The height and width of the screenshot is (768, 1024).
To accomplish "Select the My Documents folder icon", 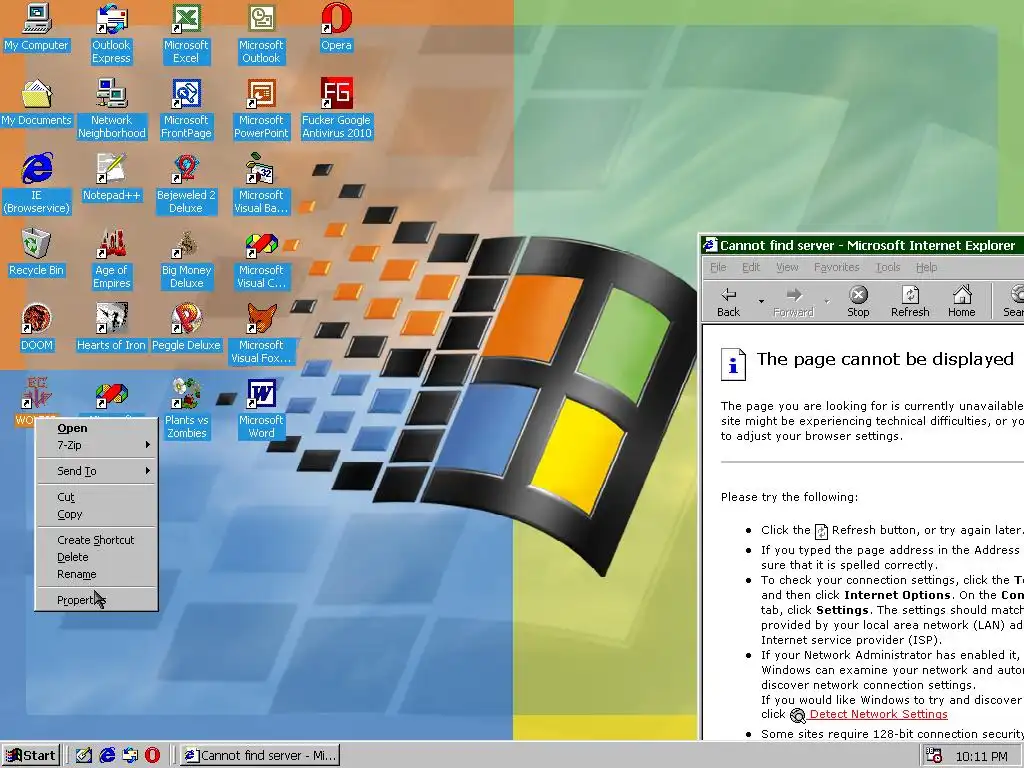I will [x=37, y=103].
